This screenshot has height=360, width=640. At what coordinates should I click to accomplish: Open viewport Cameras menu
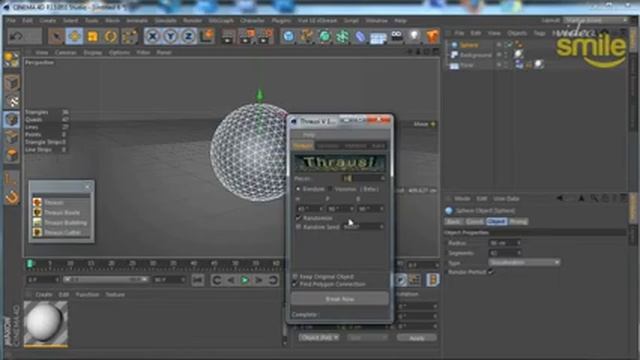pyautogui.click(x=65, y=53)
